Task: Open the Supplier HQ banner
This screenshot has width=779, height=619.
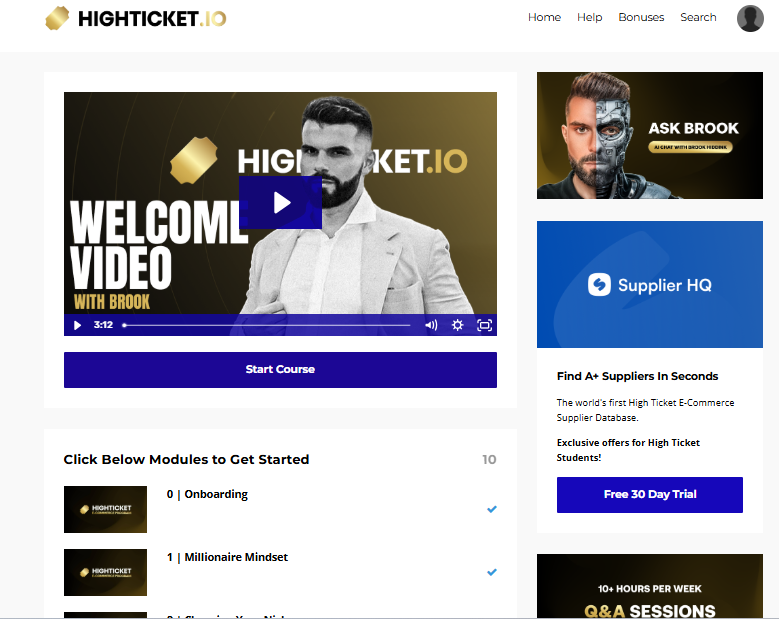Action: [650, 284]
